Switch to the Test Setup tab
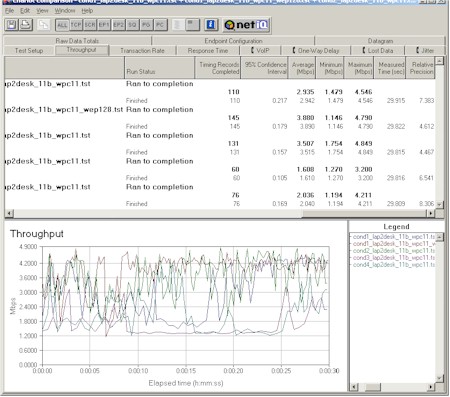 coord(29,51)
